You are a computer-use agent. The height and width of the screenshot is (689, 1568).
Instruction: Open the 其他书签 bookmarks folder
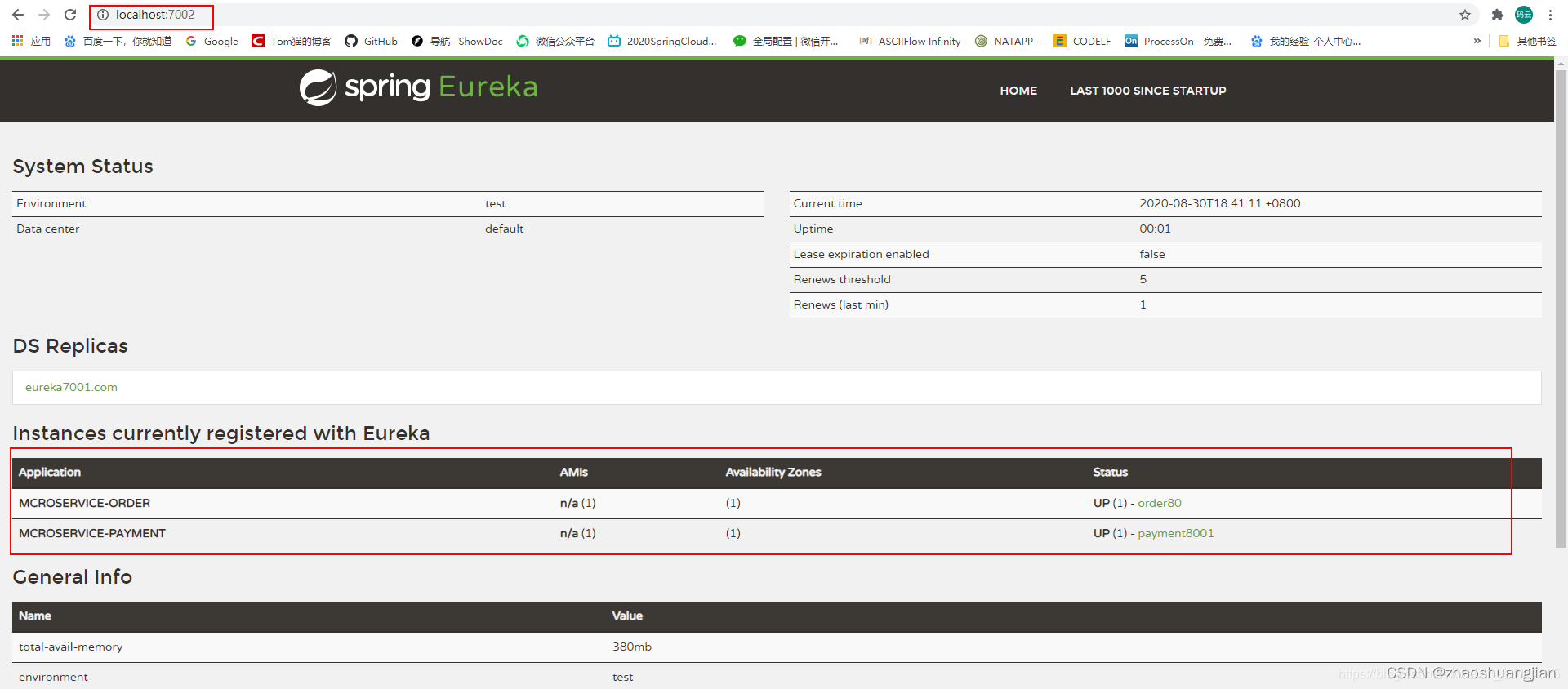click(x=1528, y=41)
